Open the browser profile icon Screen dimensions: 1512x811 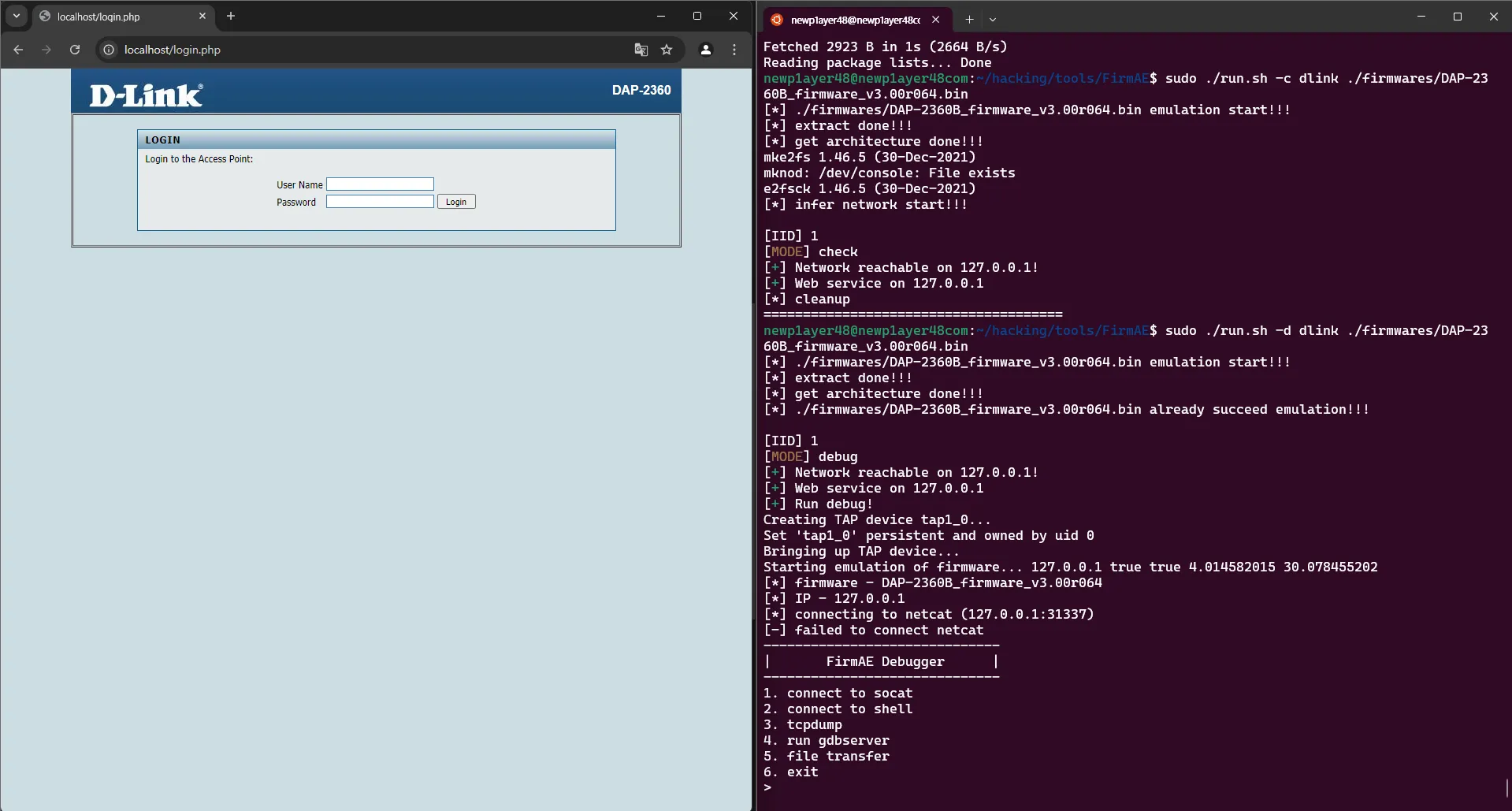click(706, 50)
